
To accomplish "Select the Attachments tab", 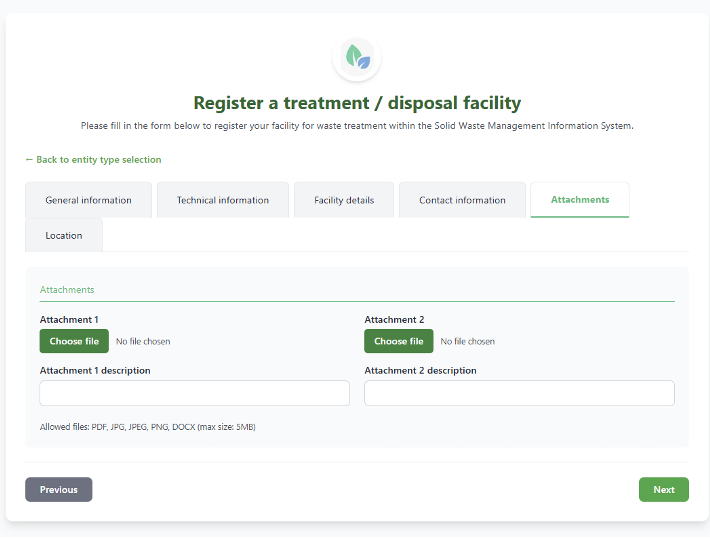I will click(580, 200).
